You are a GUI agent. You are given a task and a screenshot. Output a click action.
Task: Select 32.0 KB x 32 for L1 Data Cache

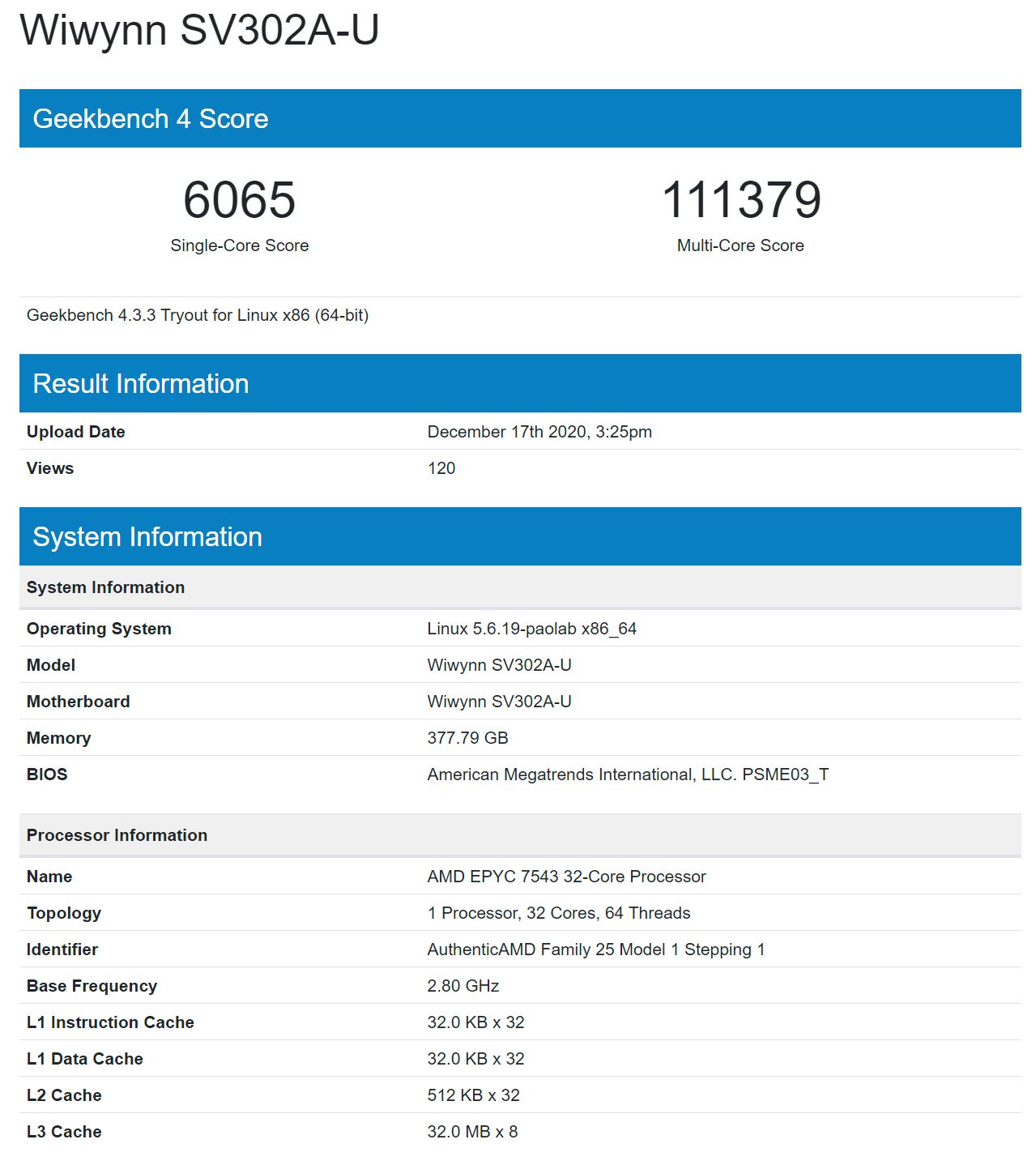(x=476, y=1059)
